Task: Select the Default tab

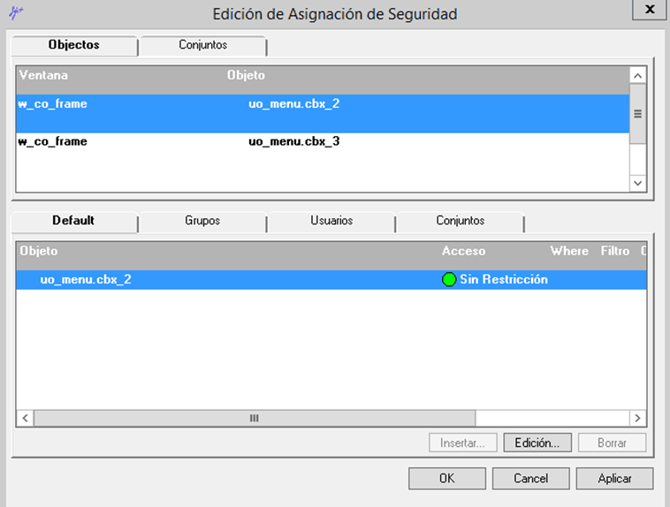Action: tap(74, 221)
